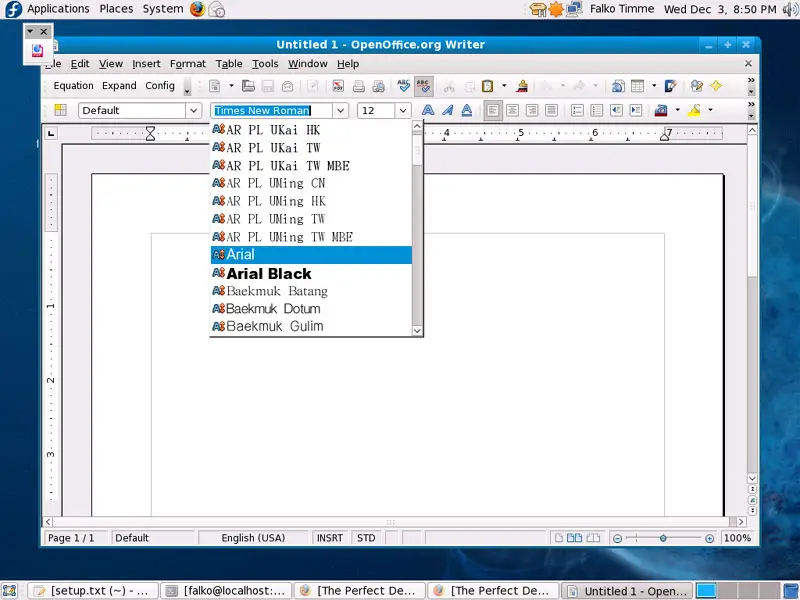Open the New document dropdown arrow
Viewport: 800px width, 600px height.
pos(231,86)
